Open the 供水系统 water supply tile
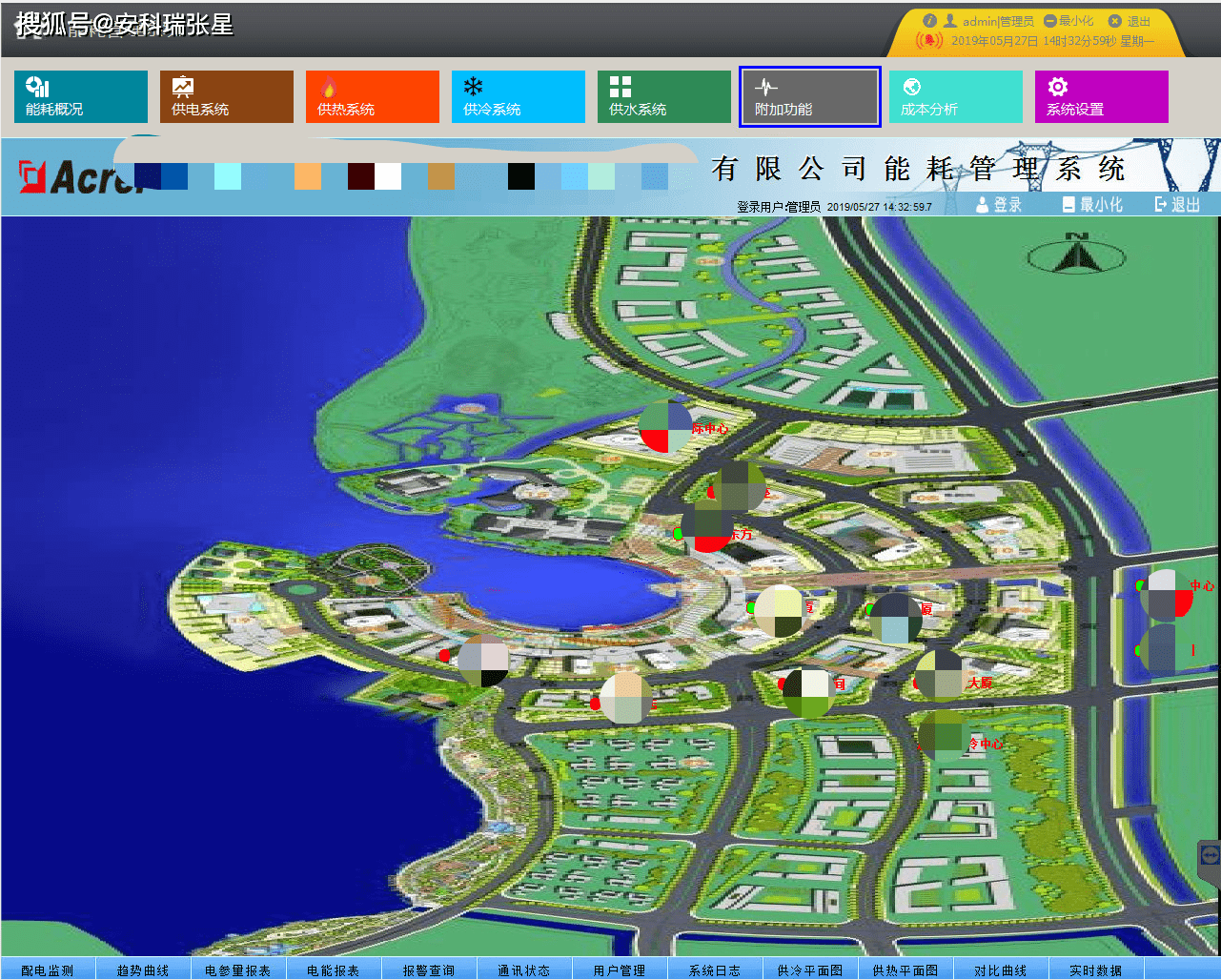This screenshot has height=980, width=1221. tap(664, 96)
